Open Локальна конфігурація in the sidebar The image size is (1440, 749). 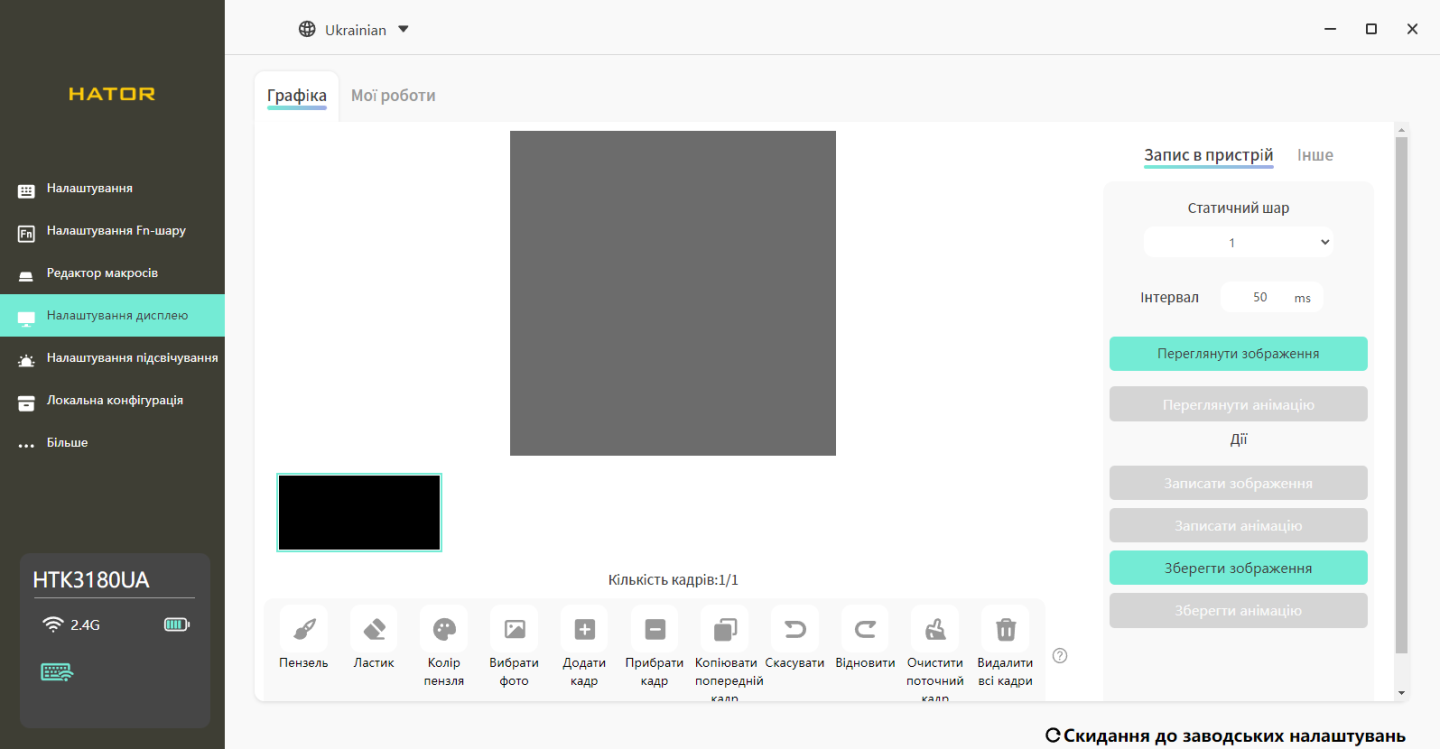[112, 400]
